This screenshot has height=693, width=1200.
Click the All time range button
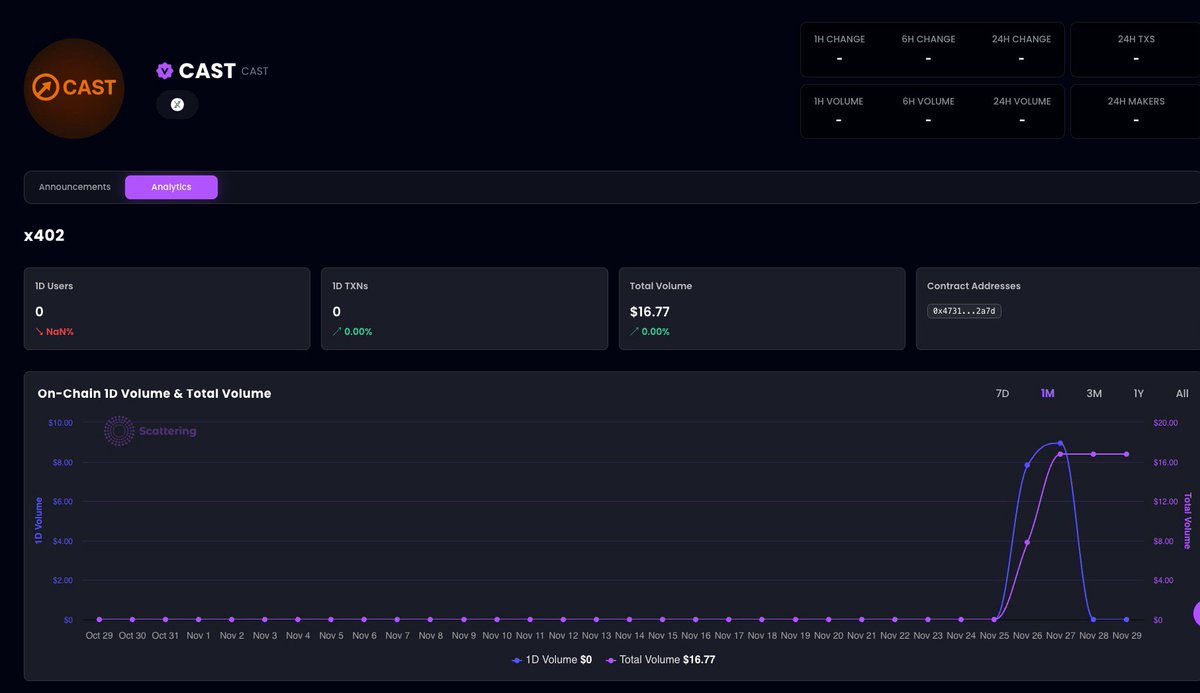pos(1181,393)
